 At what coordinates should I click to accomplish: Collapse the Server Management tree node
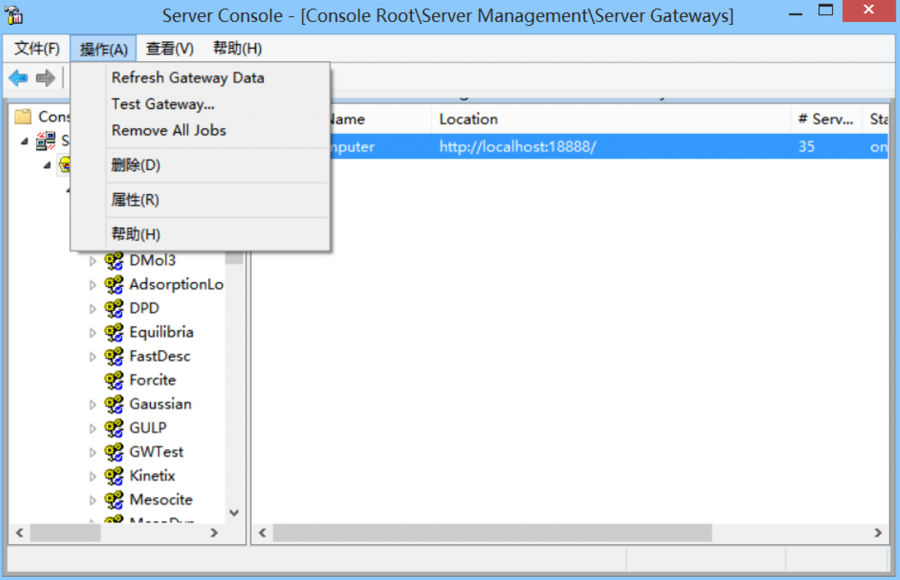coord(25,141)
